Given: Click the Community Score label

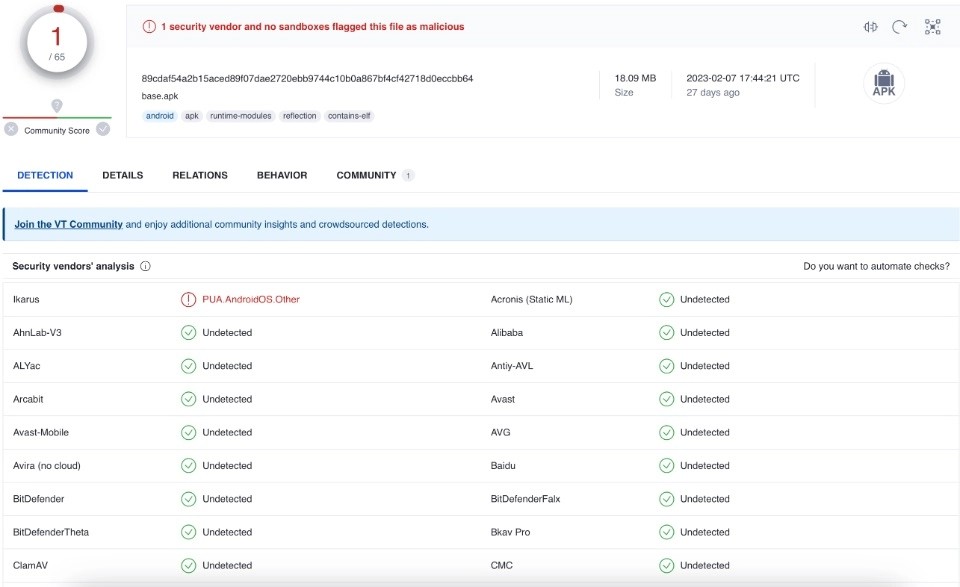Looking at the screenshot, I should 57,130.
